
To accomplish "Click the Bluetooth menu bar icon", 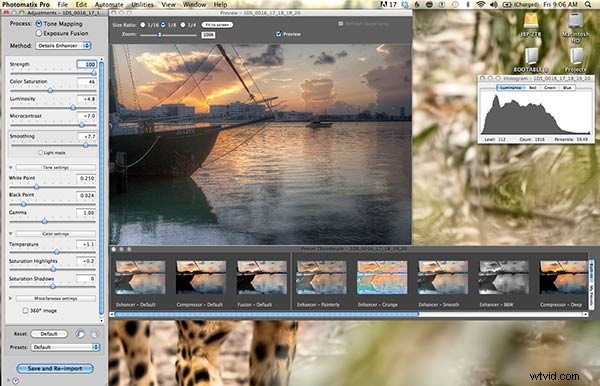I will [468, 4].
